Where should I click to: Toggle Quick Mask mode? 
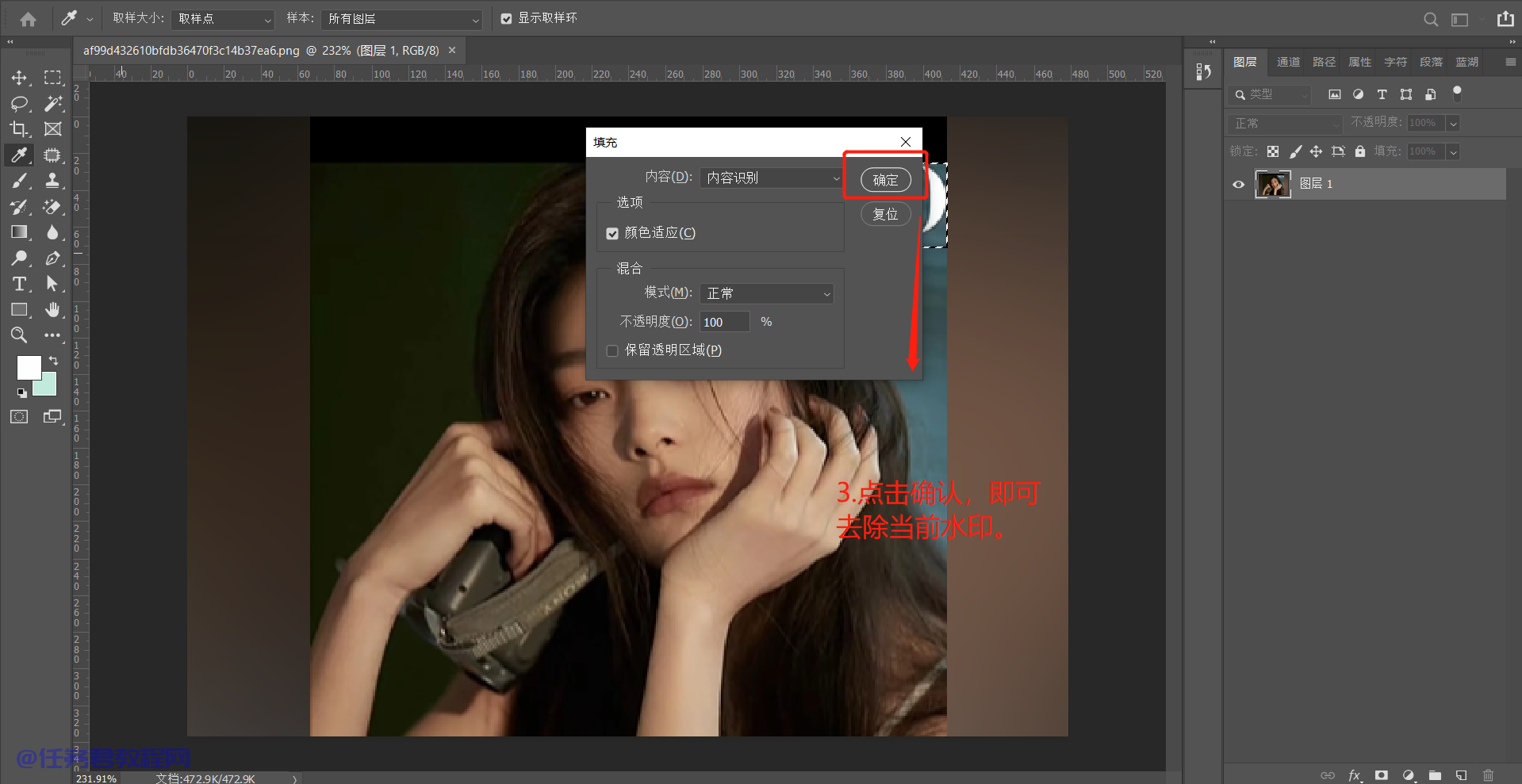(x=19, y=417)
